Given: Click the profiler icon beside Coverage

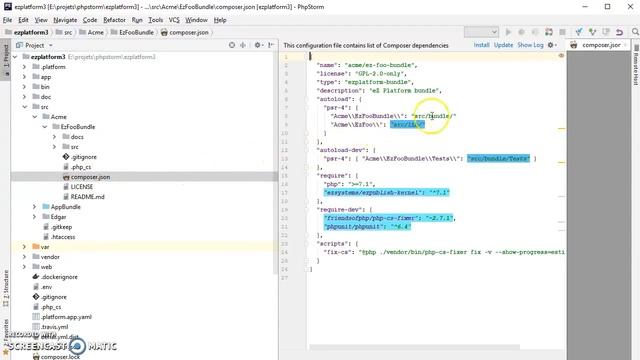Looking at the screenshot, I should coord(549,32).
